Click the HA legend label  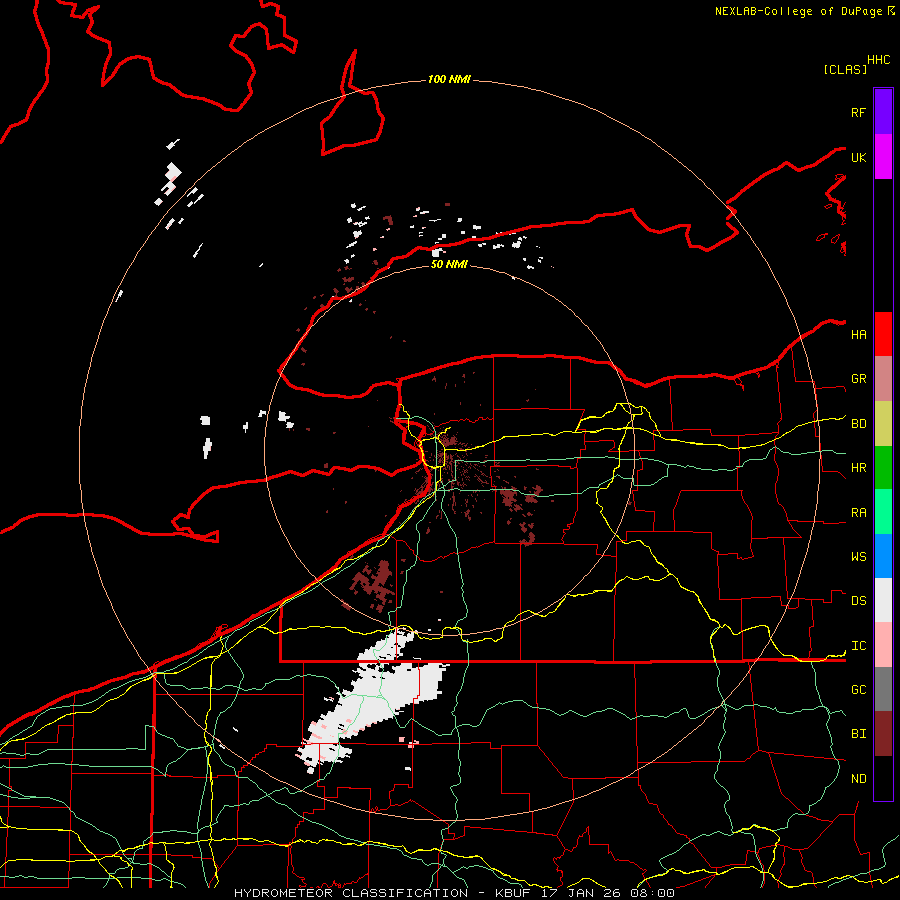tap(859, 335)
